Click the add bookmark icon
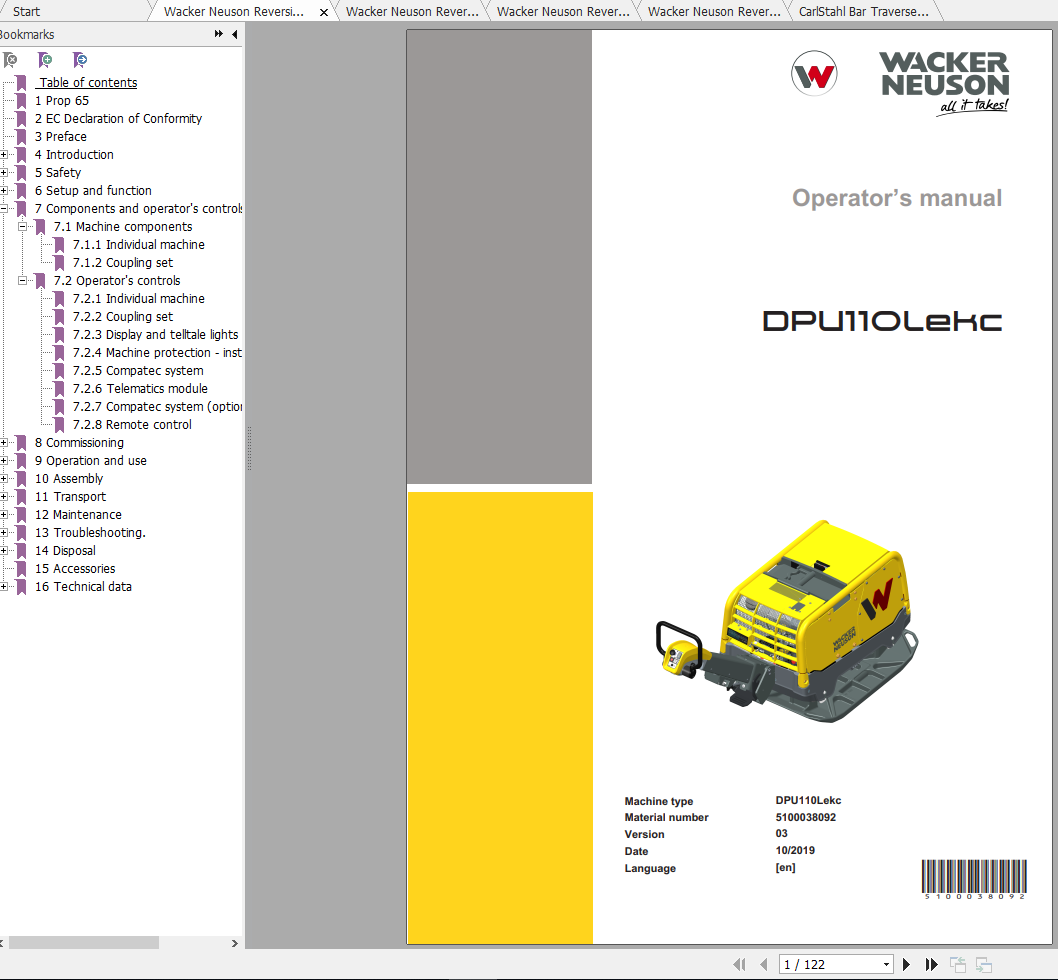This screenshot has width=1058, height=980. point(45,60)
